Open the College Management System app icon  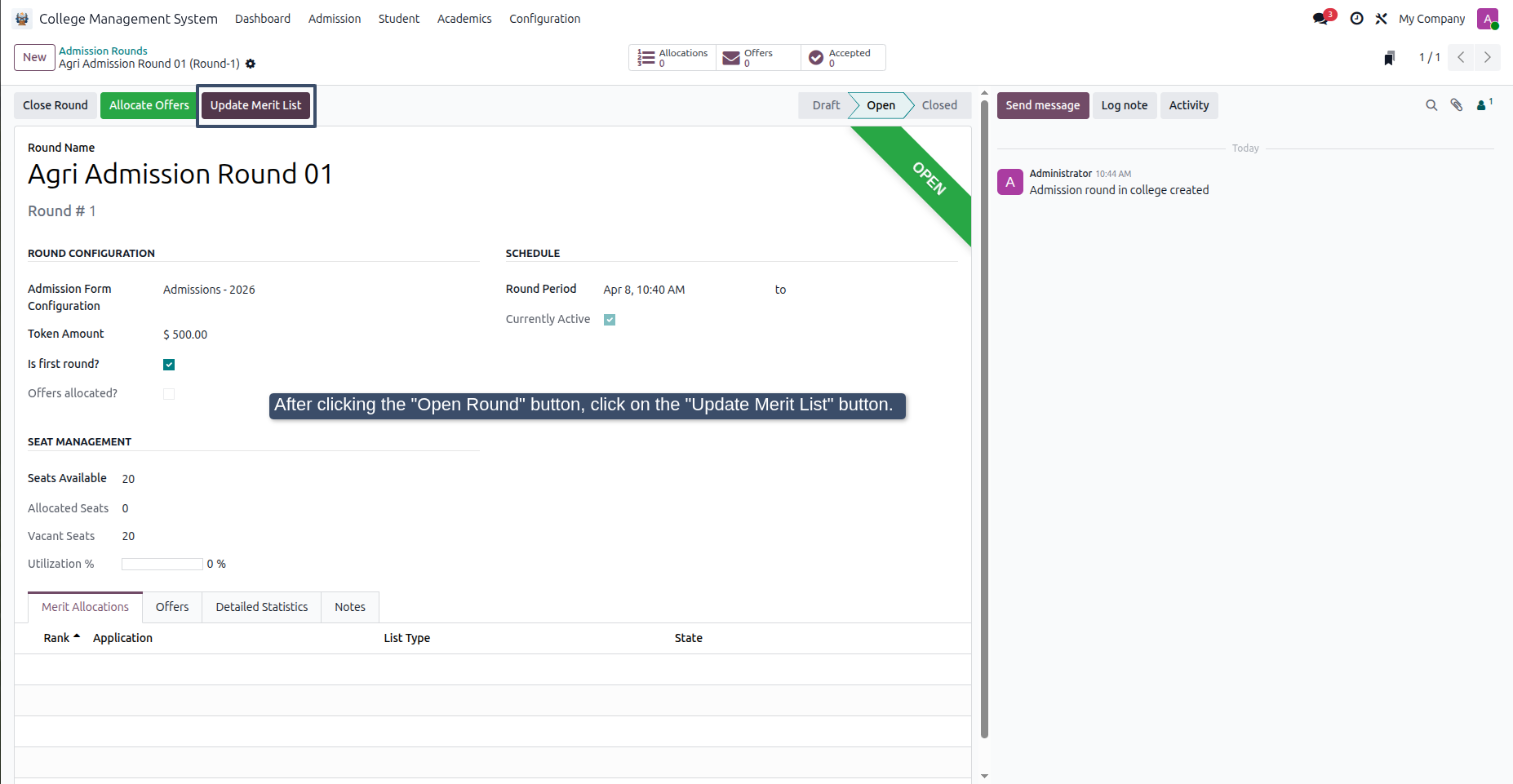[22, 19]
